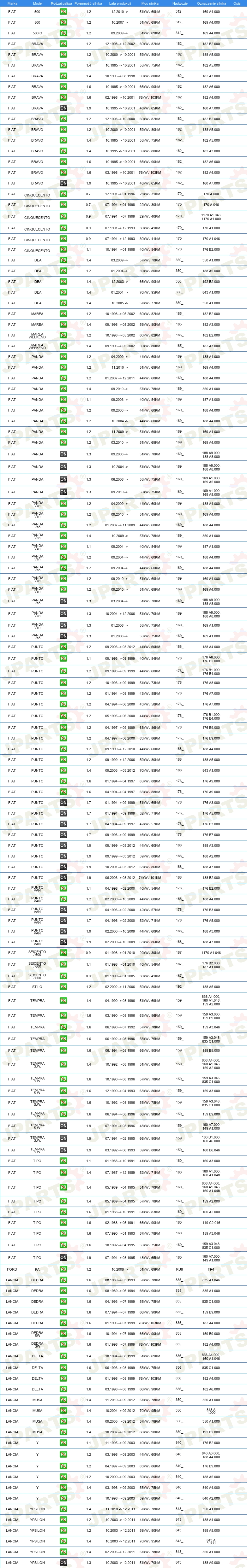Click the diesel ON icon in the TIPO 1.9 row
The image size is (247, 1568).
(x=63, y=1257)
